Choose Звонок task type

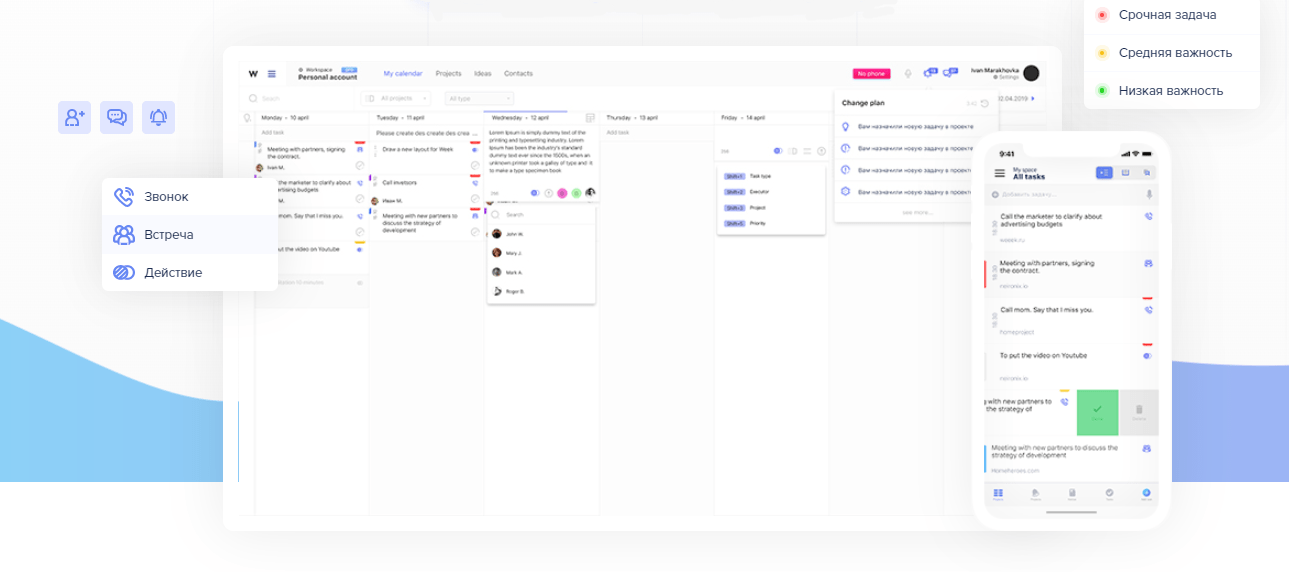[166, 197]
